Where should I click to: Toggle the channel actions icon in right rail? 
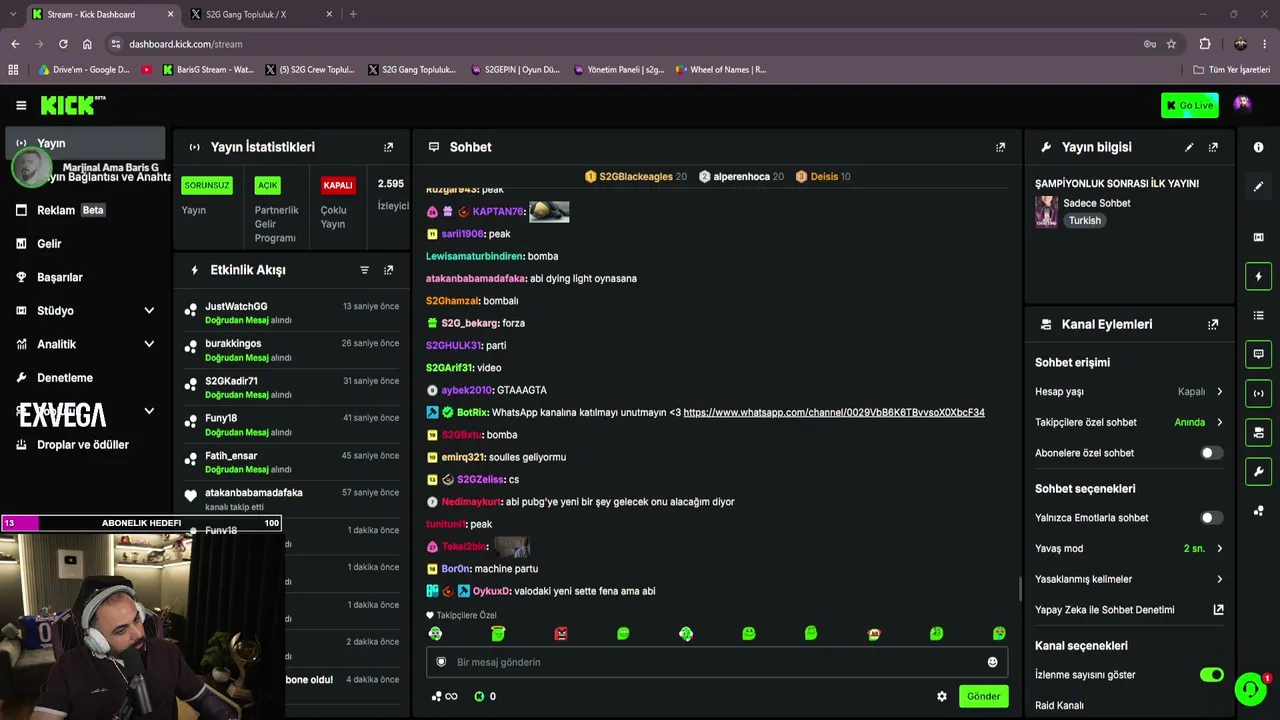coord(1258,432)
